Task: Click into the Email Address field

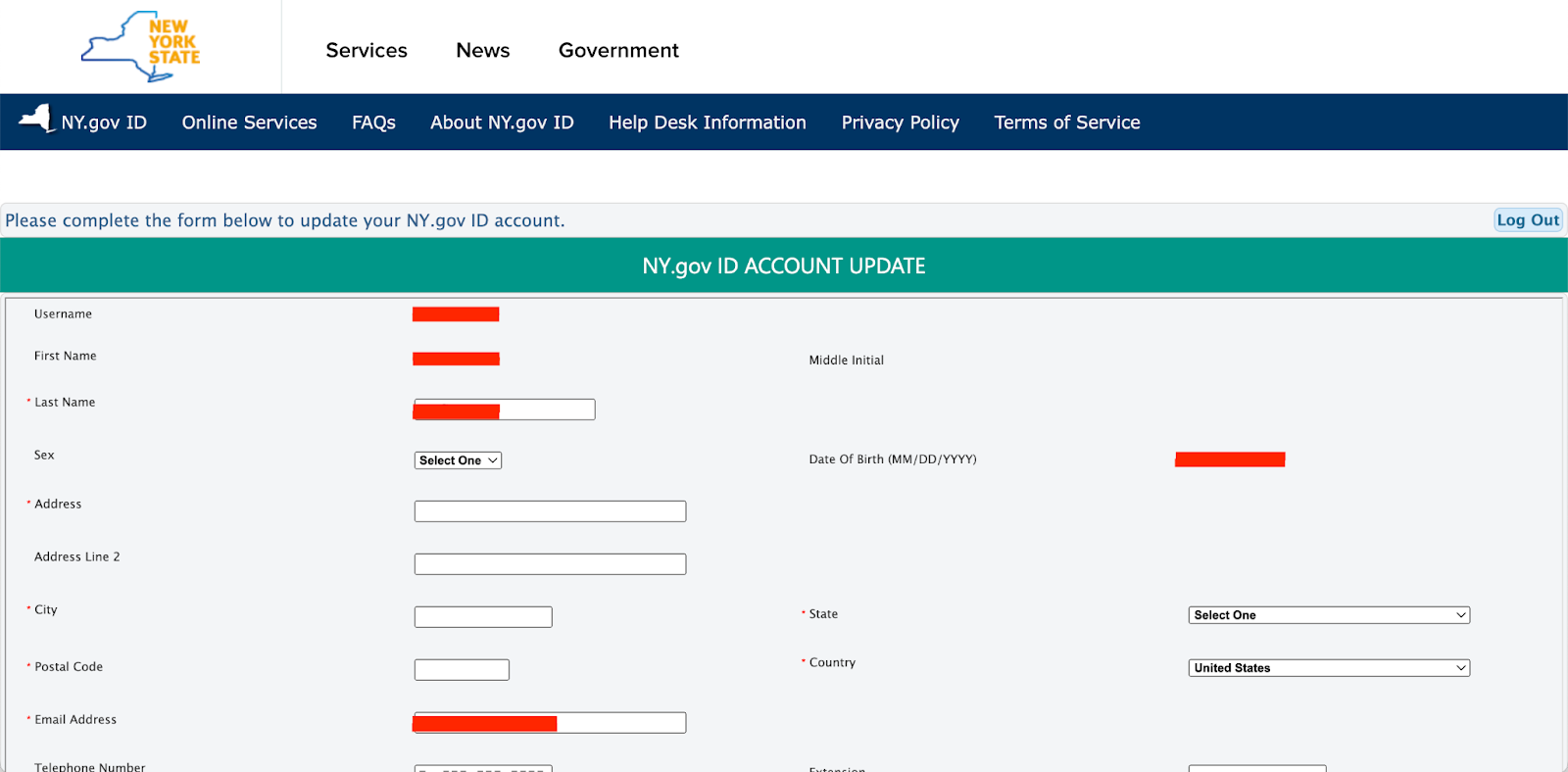Action: [x=550, y=723]
